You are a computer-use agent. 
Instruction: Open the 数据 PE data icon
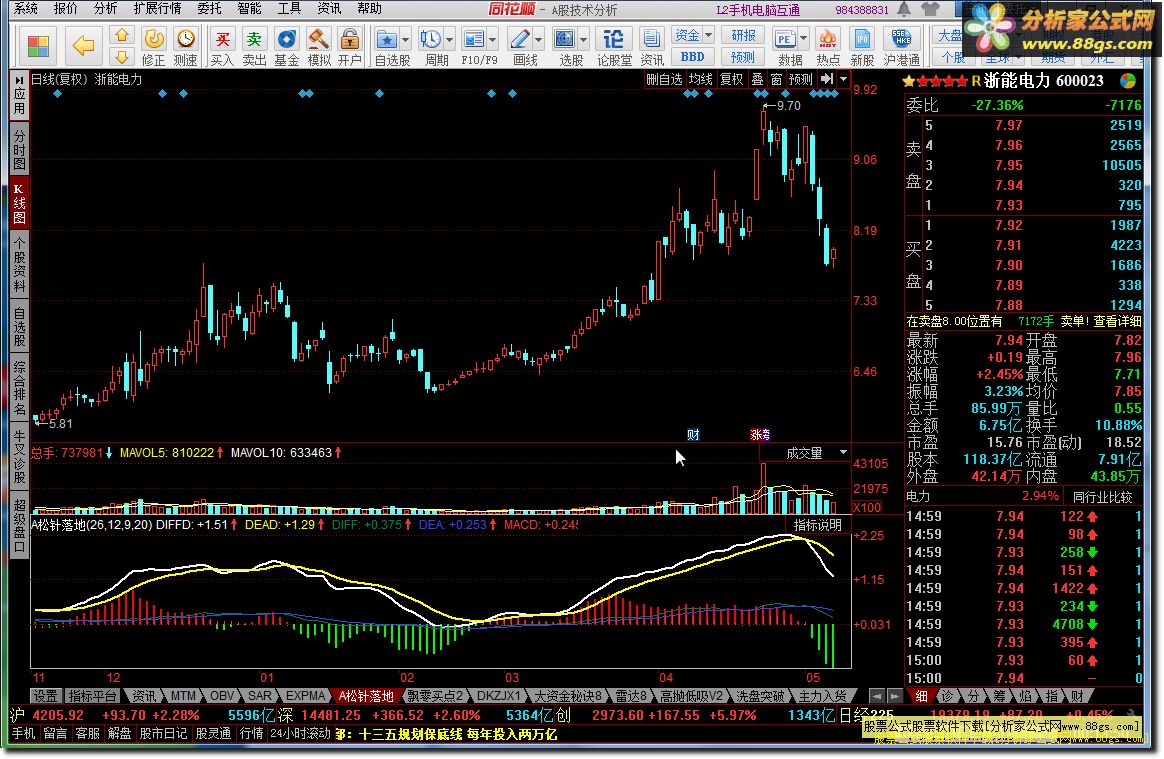point(784,39)
